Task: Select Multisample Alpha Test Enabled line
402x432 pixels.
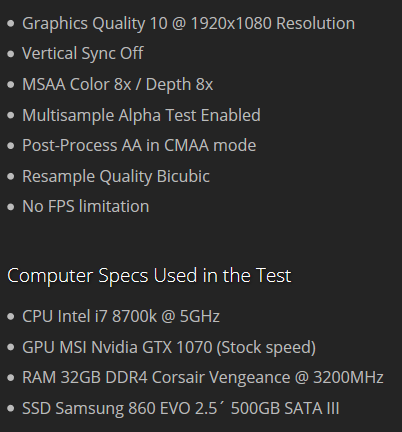Action: coord(141,116)
